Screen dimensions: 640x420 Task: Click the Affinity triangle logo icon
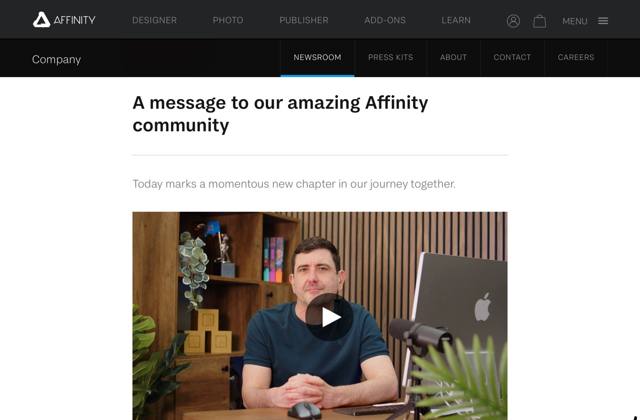click(41, 20)
